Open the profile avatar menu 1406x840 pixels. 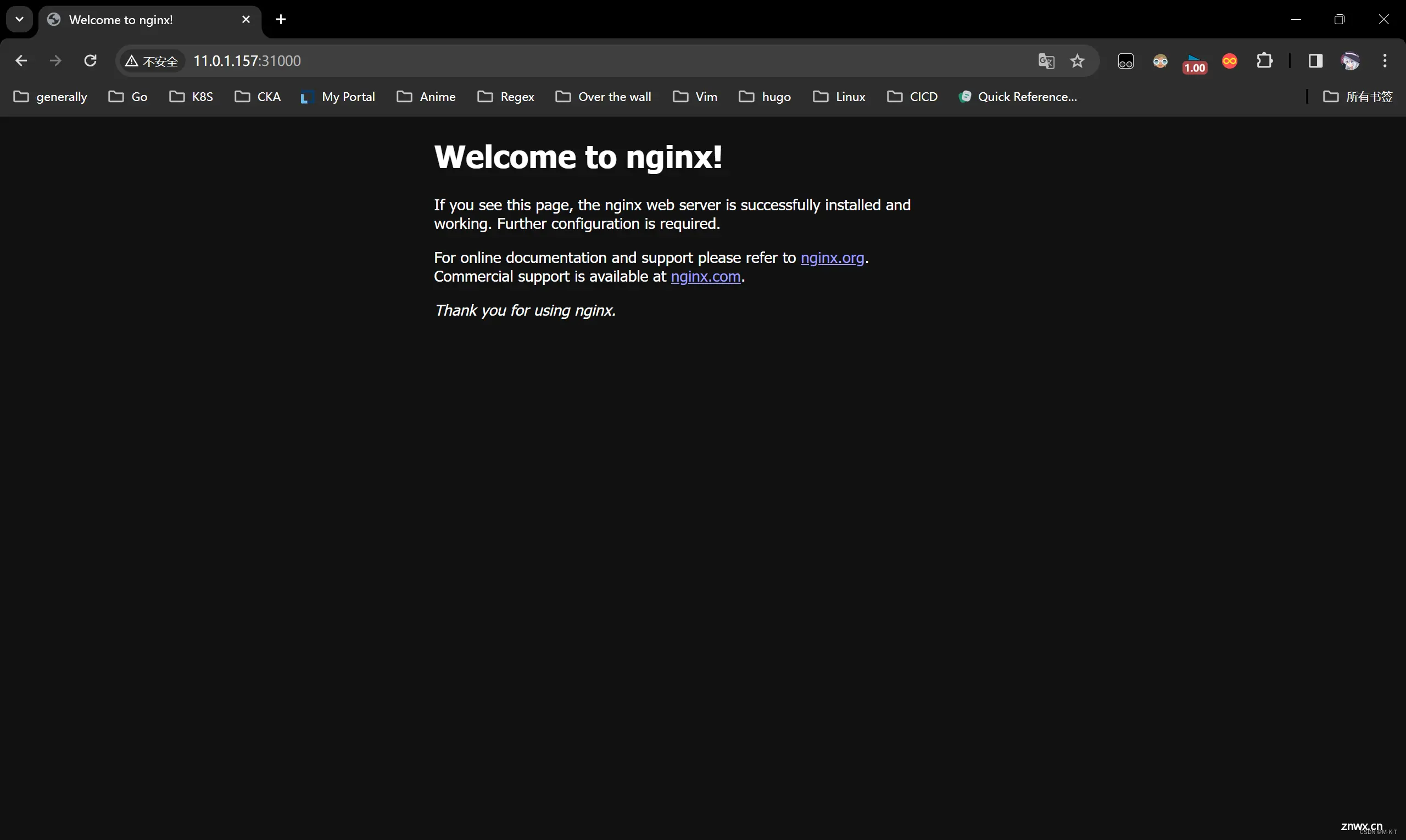[x=1350, y=60]
